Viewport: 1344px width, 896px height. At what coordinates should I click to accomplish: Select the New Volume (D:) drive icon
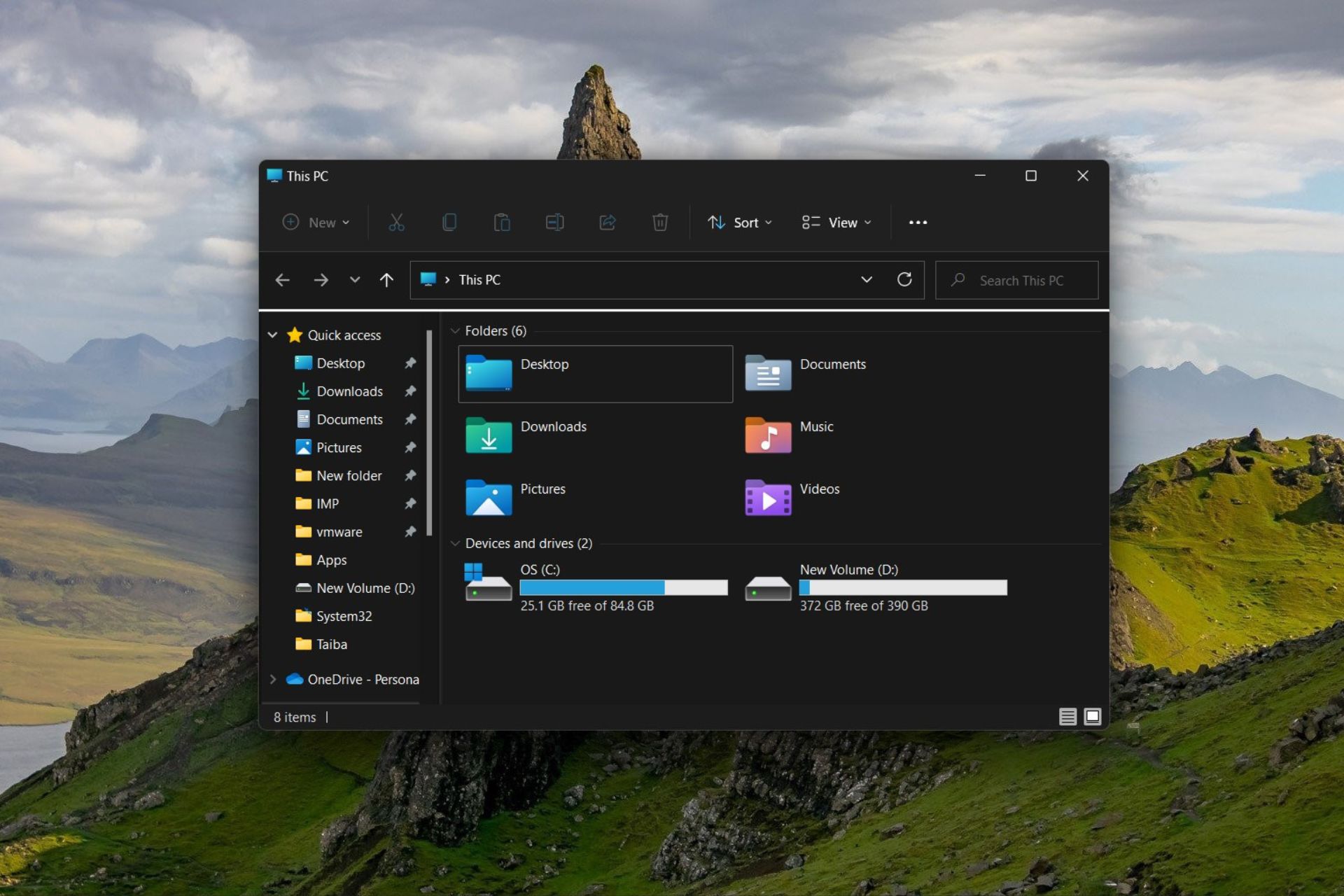[x=768, y=588]
